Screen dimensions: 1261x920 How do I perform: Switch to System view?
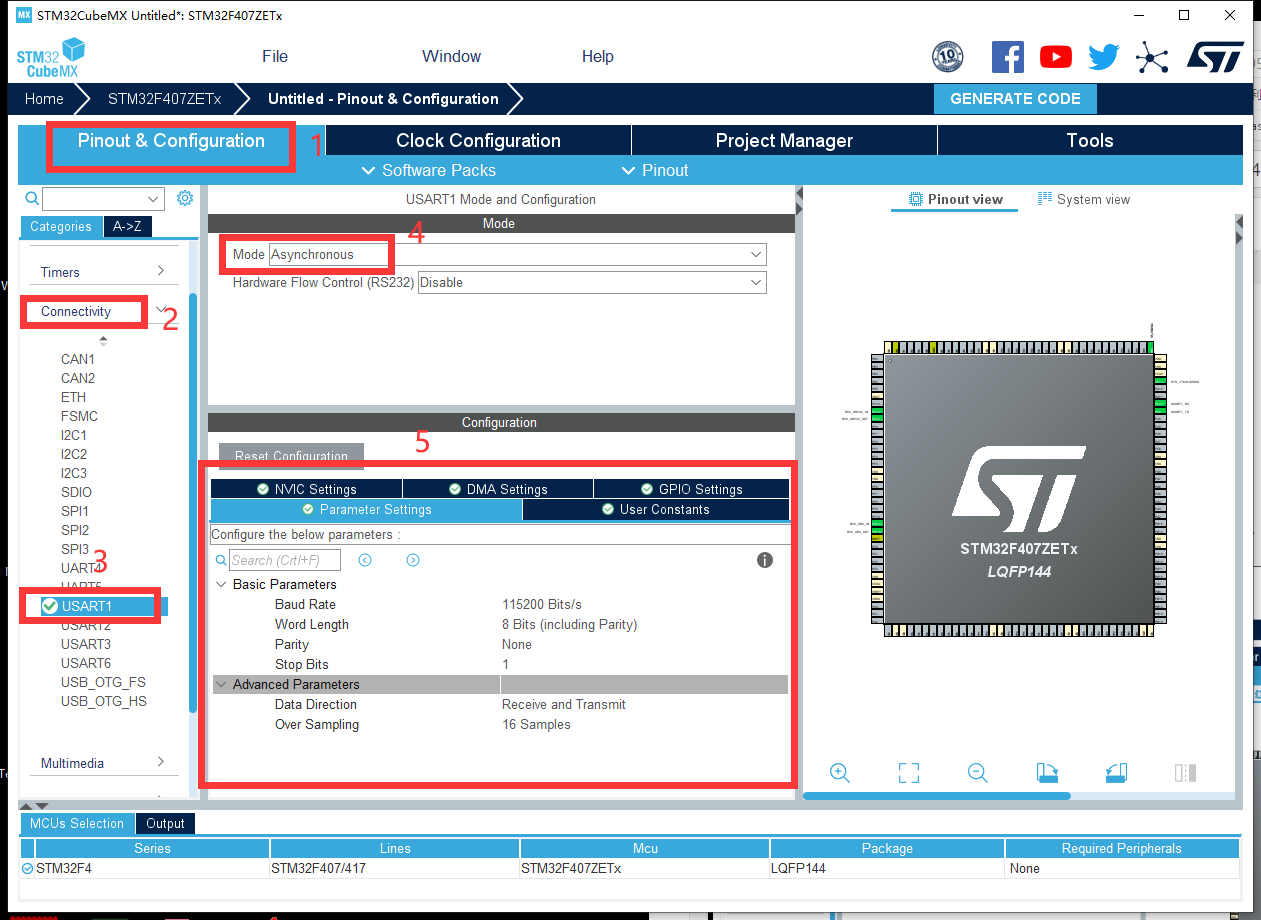(x=1084, y=200)
